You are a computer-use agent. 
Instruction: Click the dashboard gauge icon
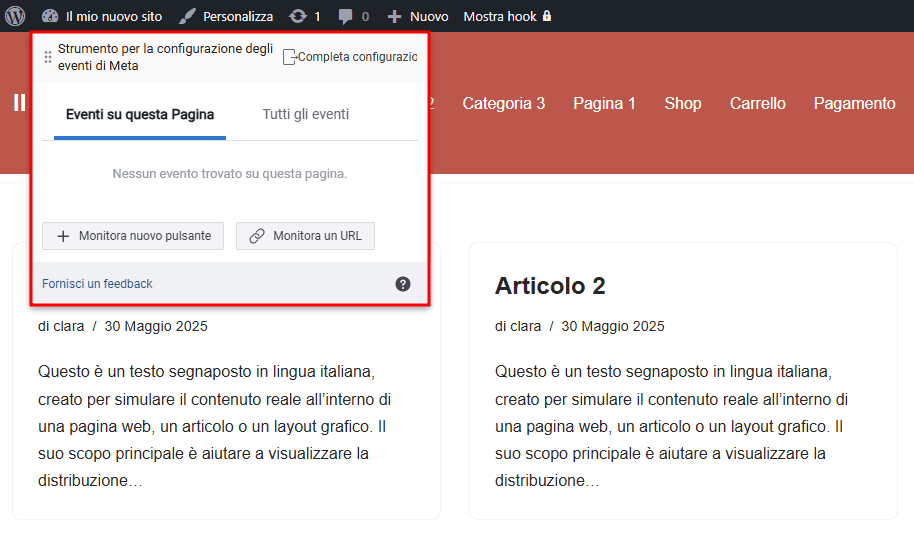pos(50,16)
